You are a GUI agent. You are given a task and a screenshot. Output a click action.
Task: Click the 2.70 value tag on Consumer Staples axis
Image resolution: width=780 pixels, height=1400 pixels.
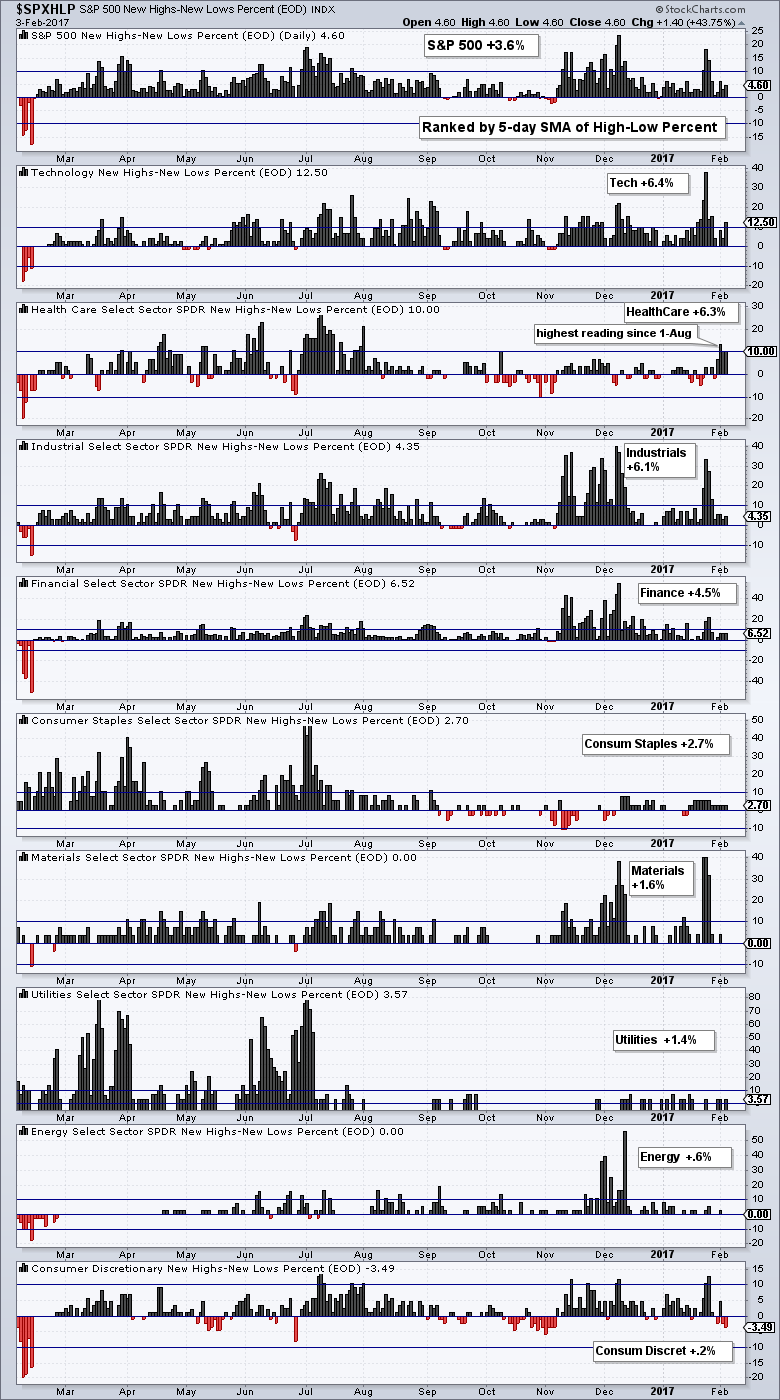click(x=759, y=805)
